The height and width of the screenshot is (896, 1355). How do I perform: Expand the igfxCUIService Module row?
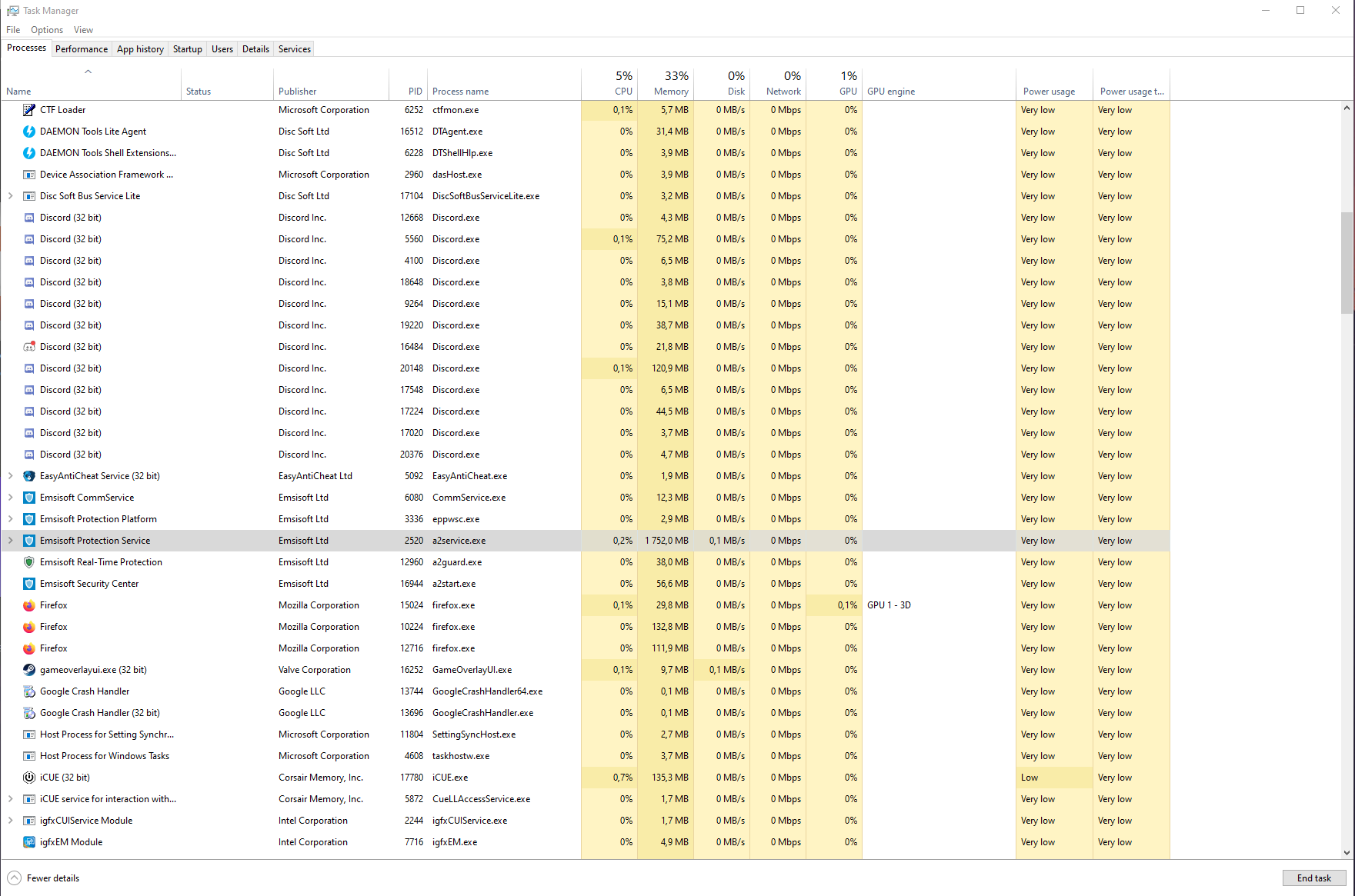pyautogui.click(x=11, y=821)
